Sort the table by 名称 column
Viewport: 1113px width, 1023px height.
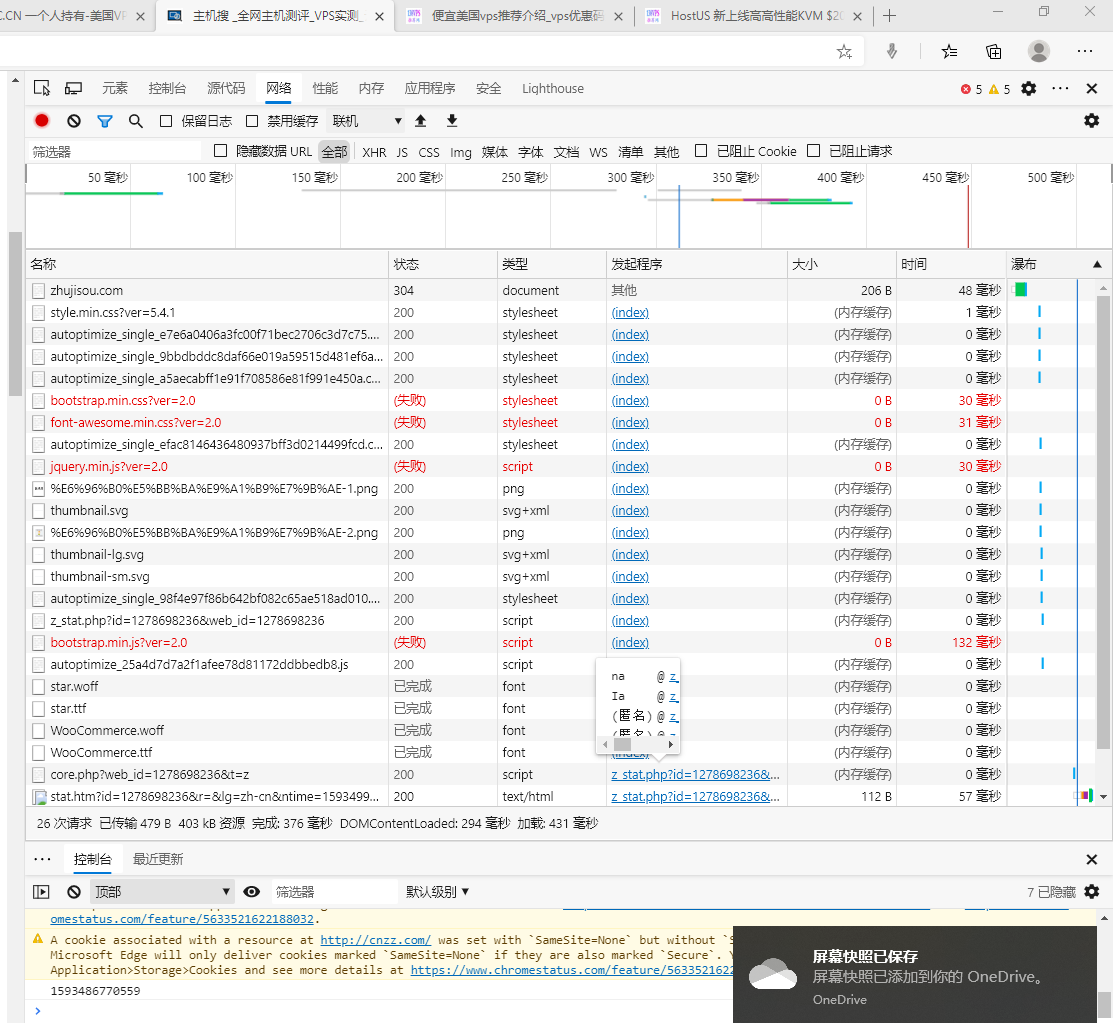click(x=207, y=264)
